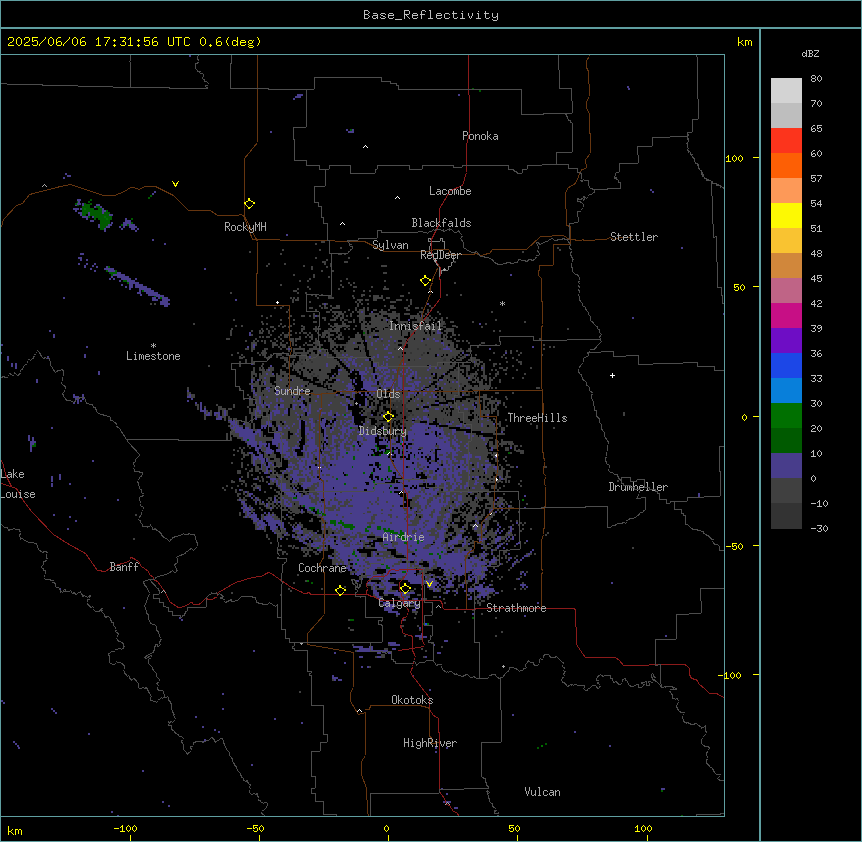Viewport: 862px width, 842px height.
Task: Click the white plus marker north of Drumheller
Action: click(x=612, y=375)
